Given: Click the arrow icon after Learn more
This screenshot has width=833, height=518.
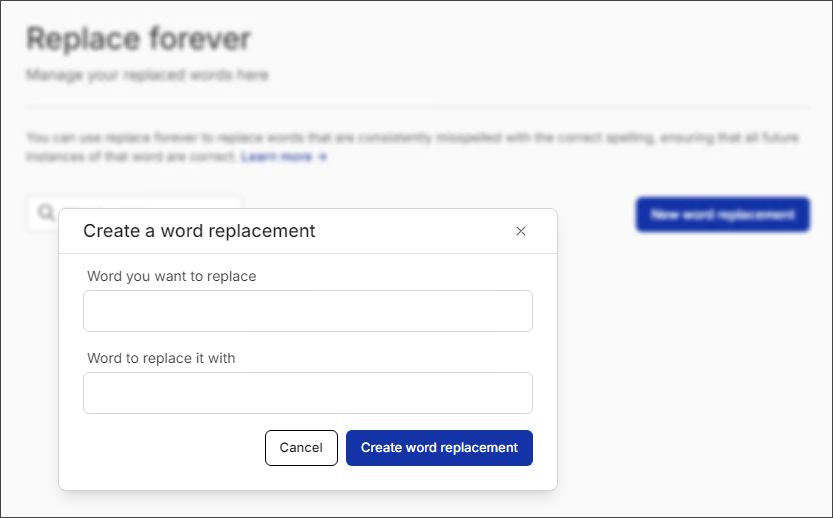Looking at the screenshot, I should [322, 157].
